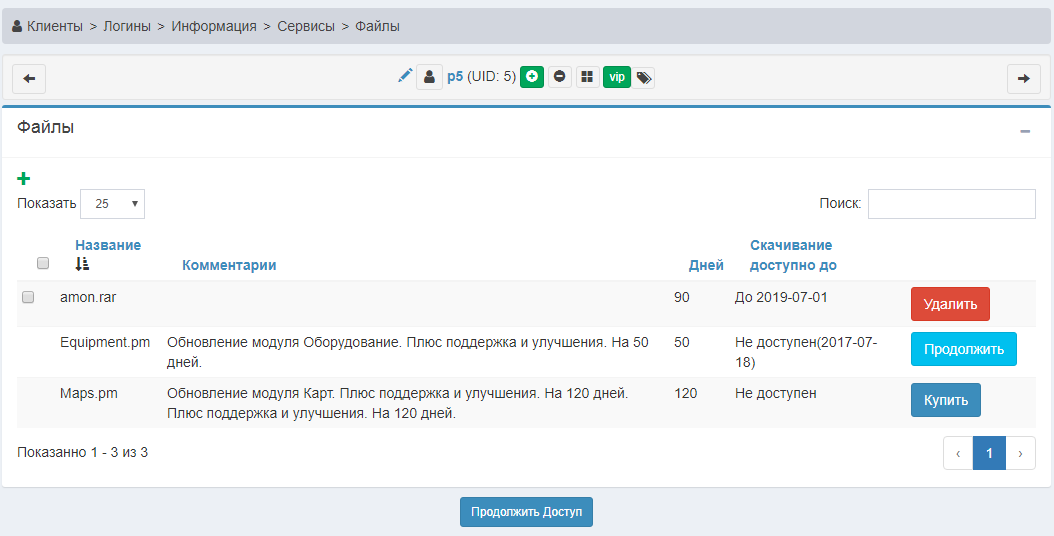Screen dimensions: 1054x536
Task: Click the pencil edit icon
Action: point(405,76)
